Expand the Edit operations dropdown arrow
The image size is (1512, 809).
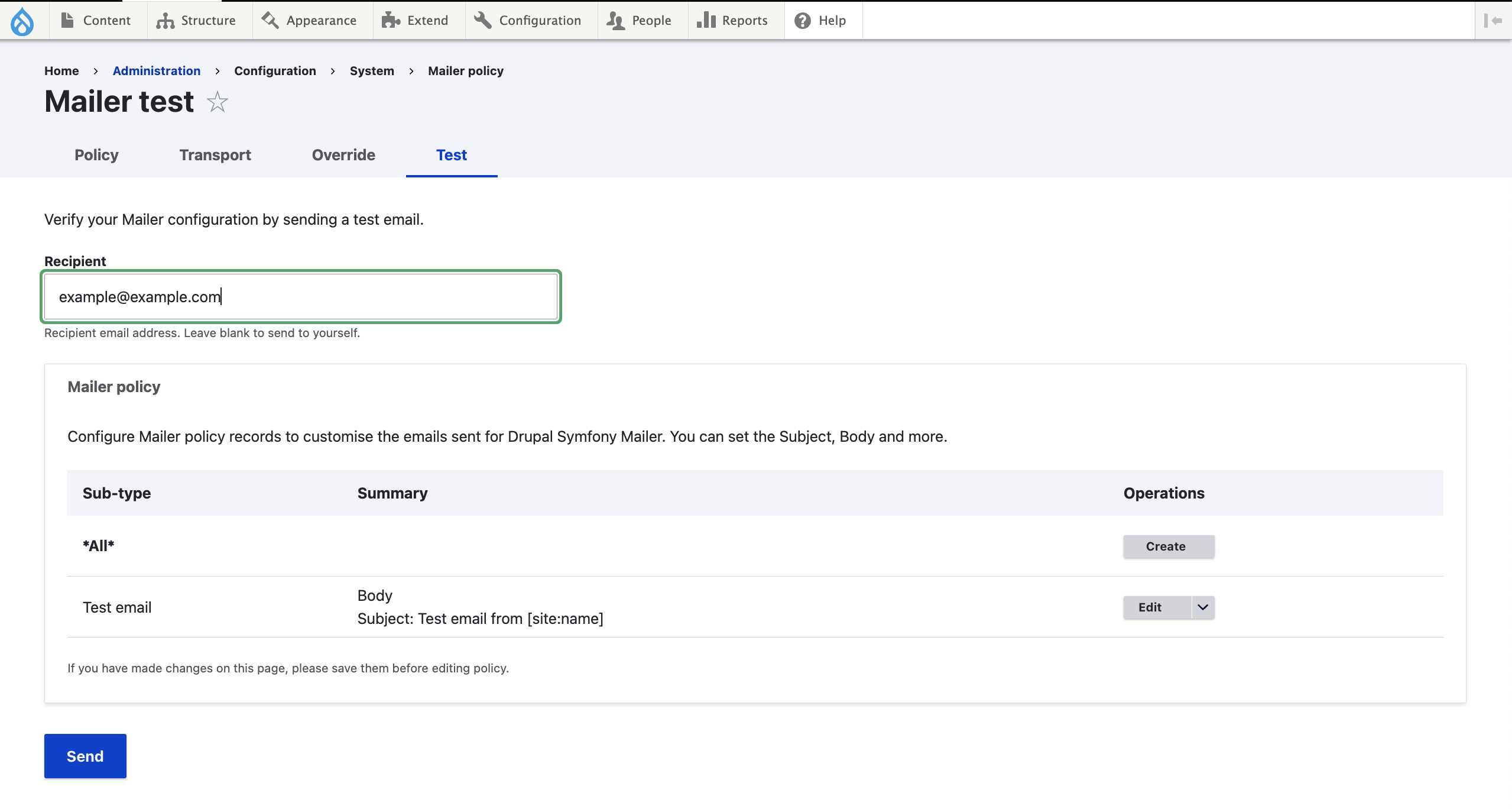tap(1203, 607)
